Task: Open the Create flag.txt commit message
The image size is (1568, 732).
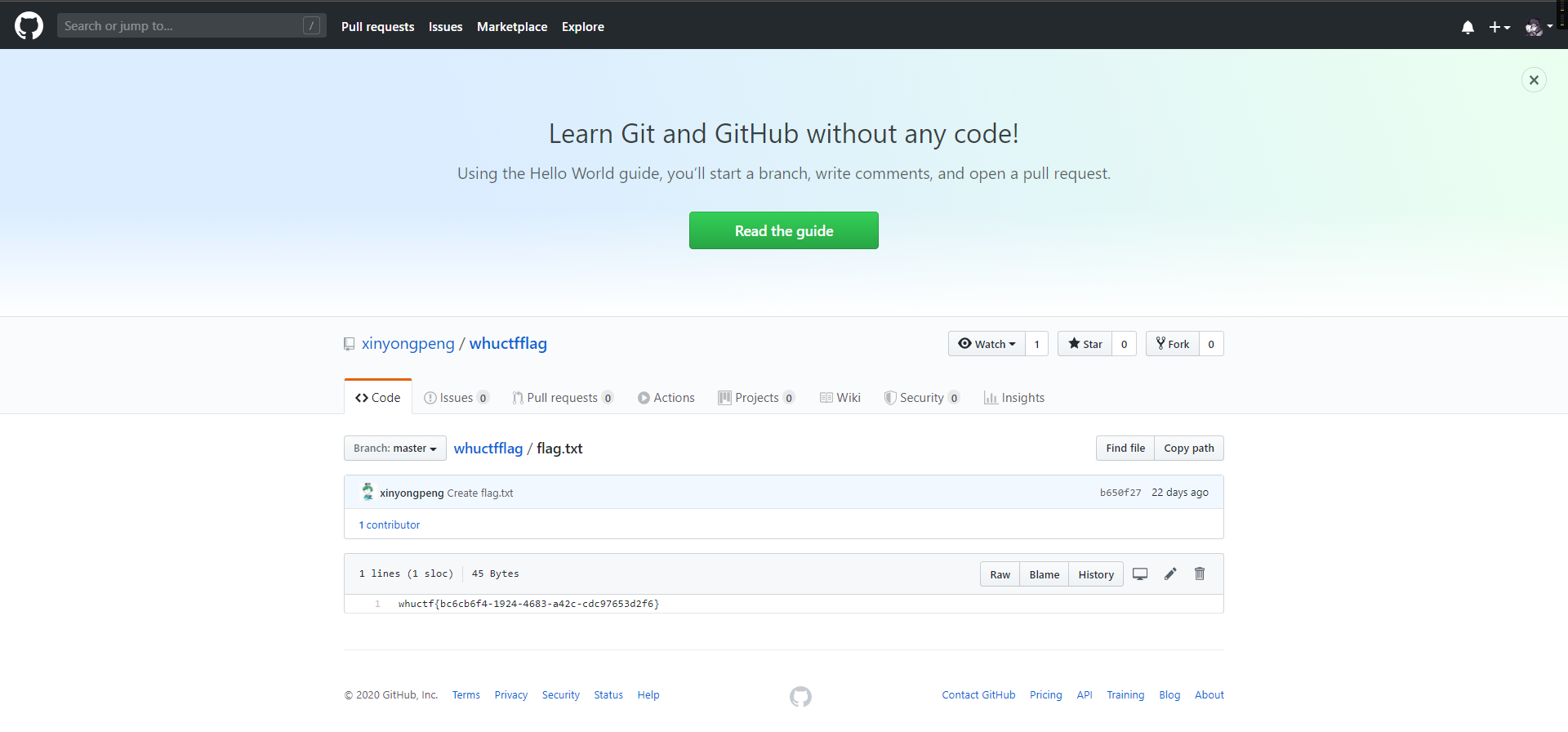Action: pos(480,493)
